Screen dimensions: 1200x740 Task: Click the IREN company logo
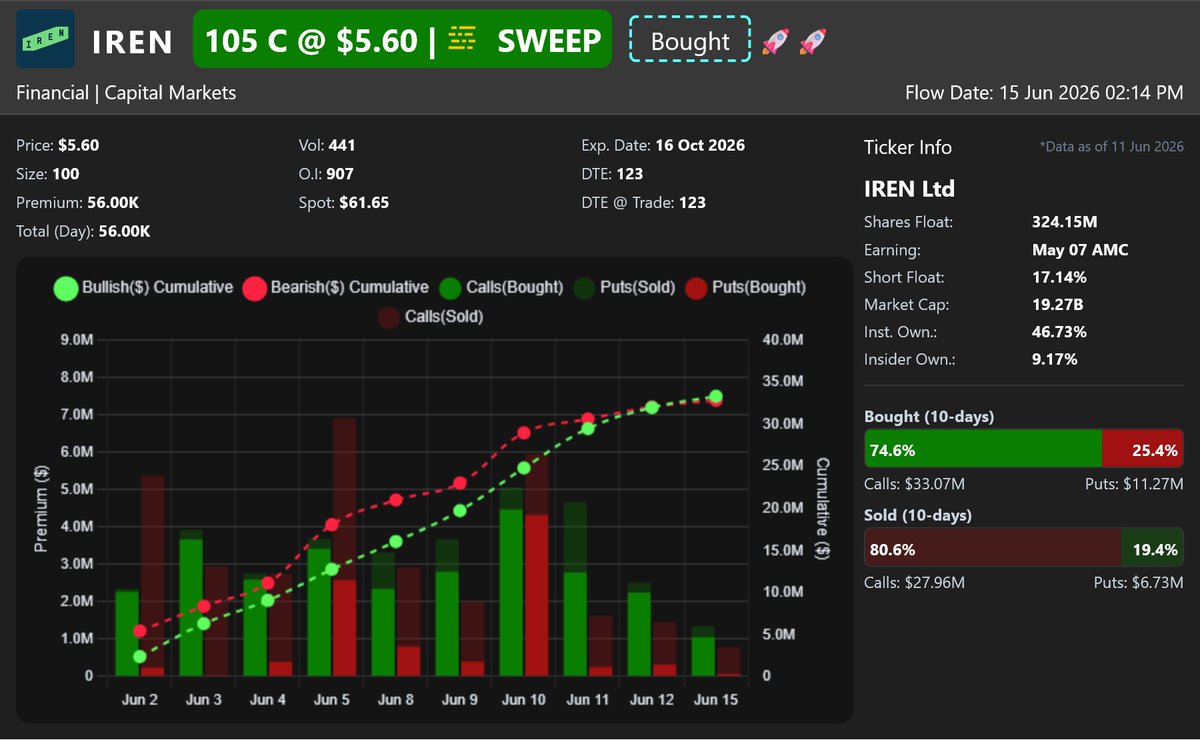(x=45, y=39)
